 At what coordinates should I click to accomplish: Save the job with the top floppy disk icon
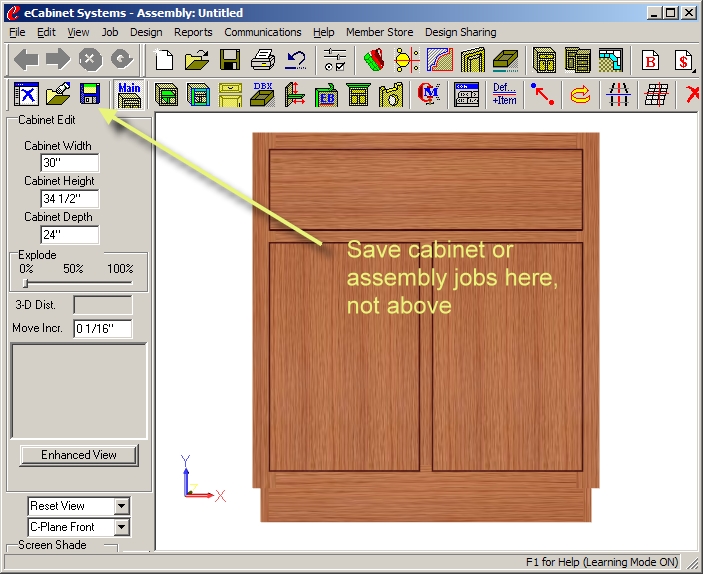click(230, 60)
